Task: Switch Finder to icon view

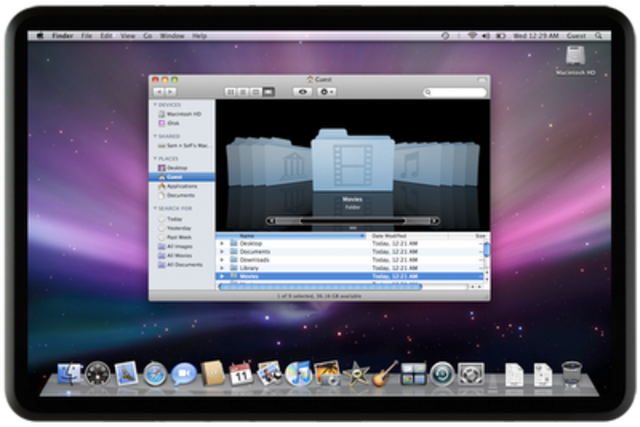Action: tap(231, 92)
